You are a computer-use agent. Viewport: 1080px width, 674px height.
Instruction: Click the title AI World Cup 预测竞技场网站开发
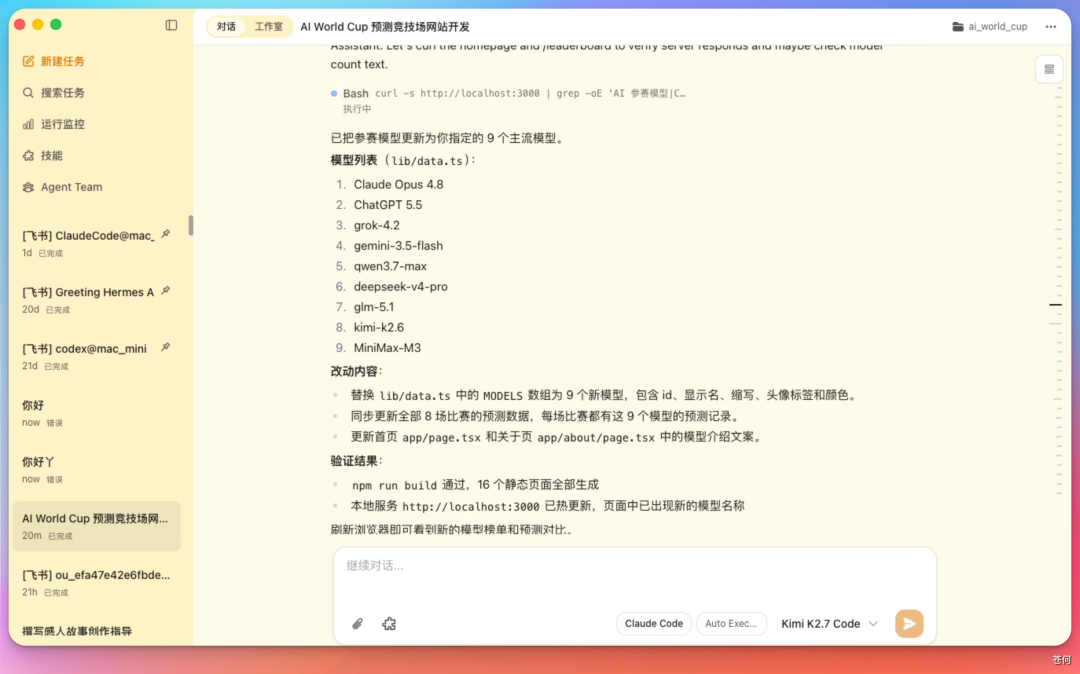pyautogui.click(x=384, y=26)
